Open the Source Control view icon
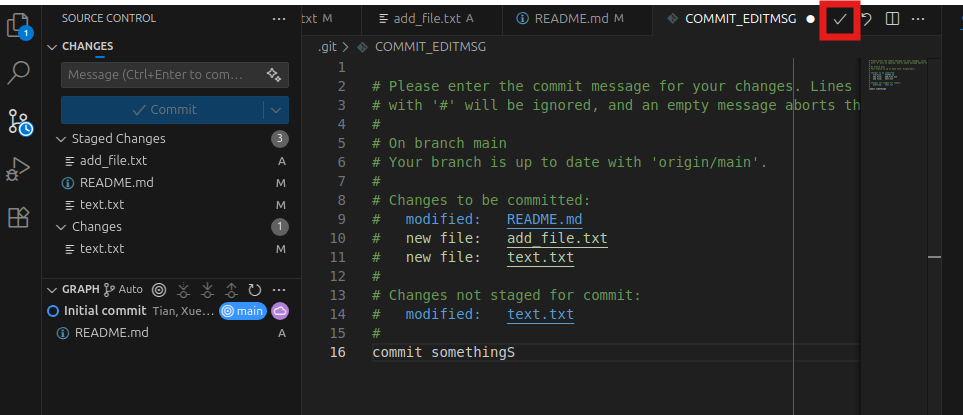 (20, 122)
